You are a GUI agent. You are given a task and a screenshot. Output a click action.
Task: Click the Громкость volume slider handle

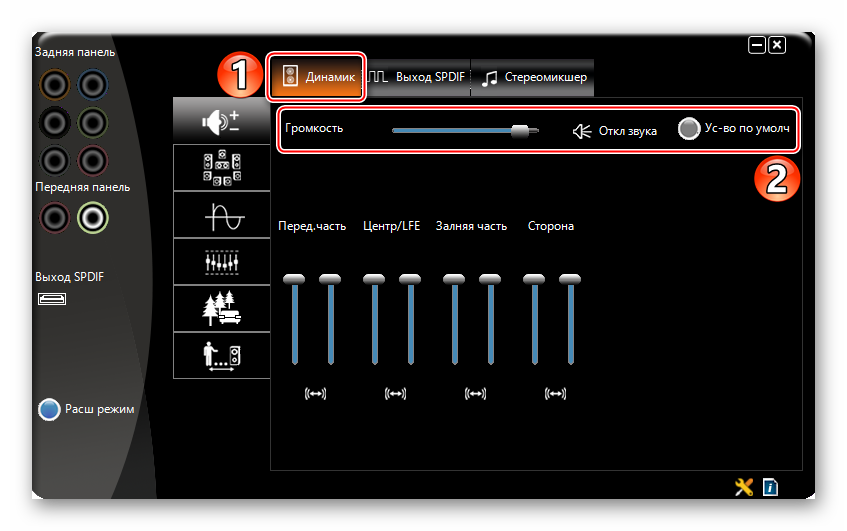tap(519, 130)
